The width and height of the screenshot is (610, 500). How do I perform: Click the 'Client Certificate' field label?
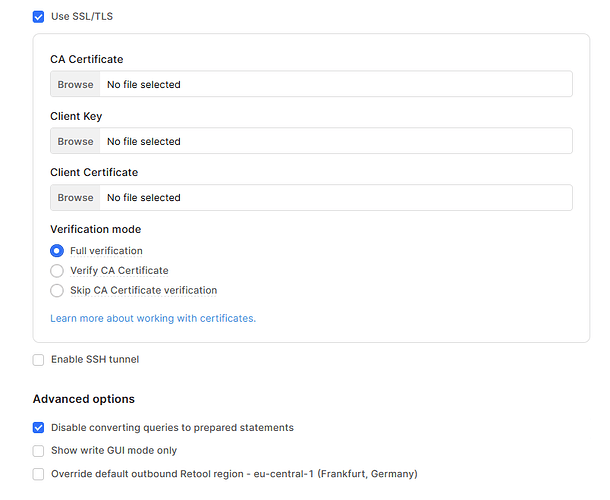(x=94, y=173)
